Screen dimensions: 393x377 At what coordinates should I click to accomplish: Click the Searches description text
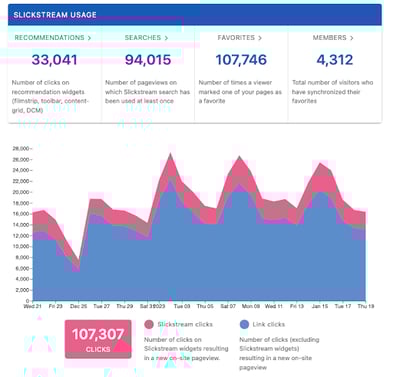(147, 92)
